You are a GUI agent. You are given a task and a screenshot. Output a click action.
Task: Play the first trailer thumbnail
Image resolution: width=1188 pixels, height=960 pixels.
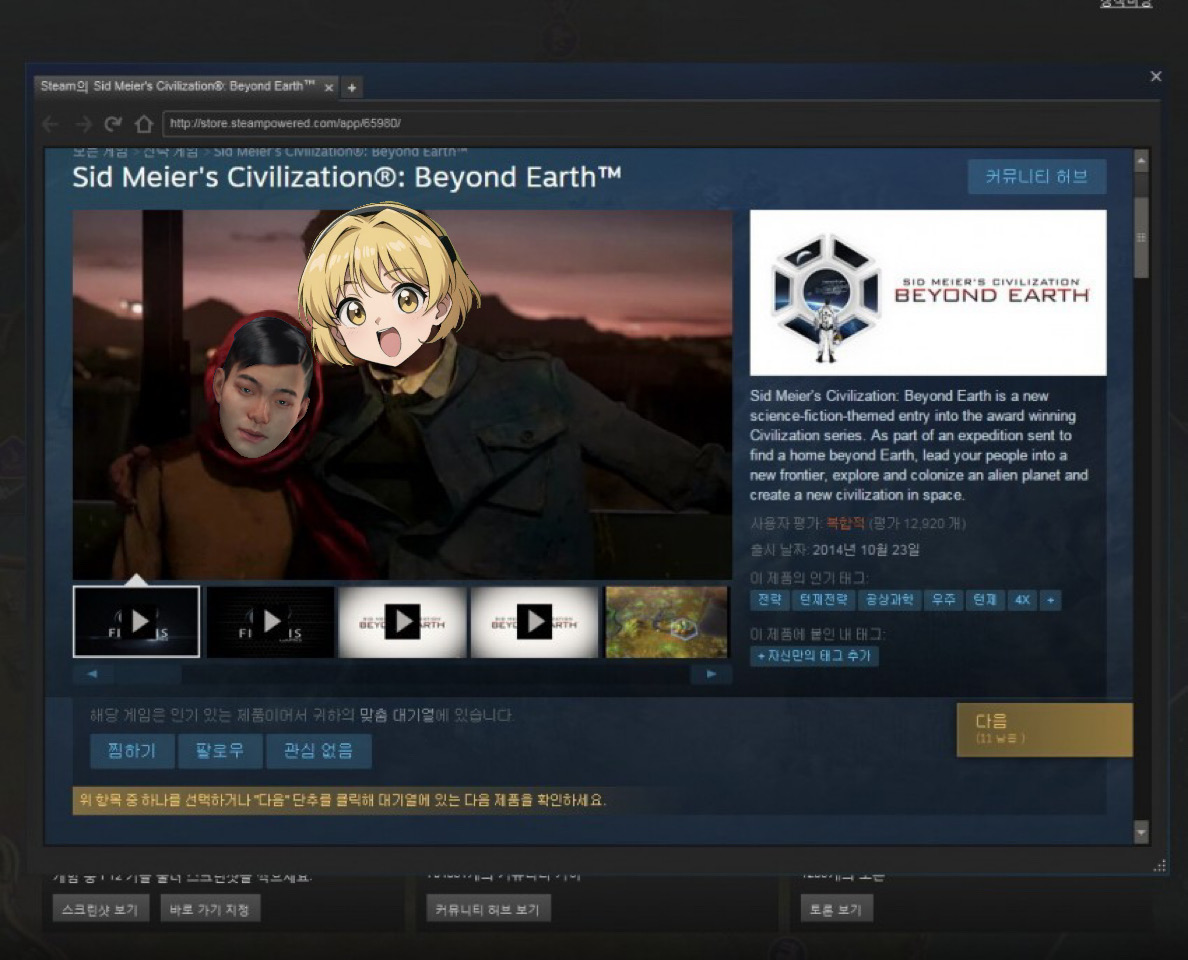click(136, 621)
